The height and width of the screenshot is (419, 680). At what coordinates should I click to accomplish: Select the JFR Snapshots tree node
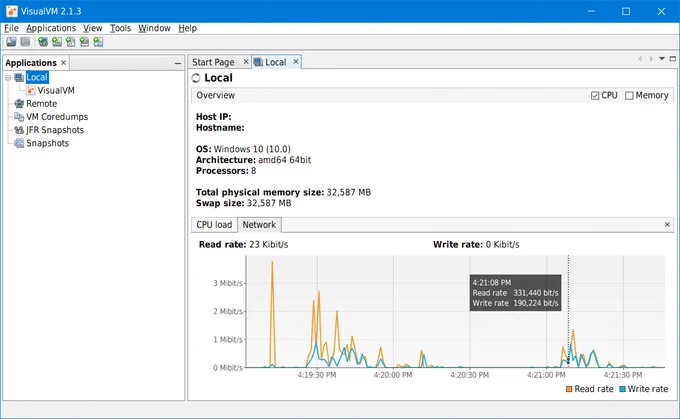click(x=55, y=130)
